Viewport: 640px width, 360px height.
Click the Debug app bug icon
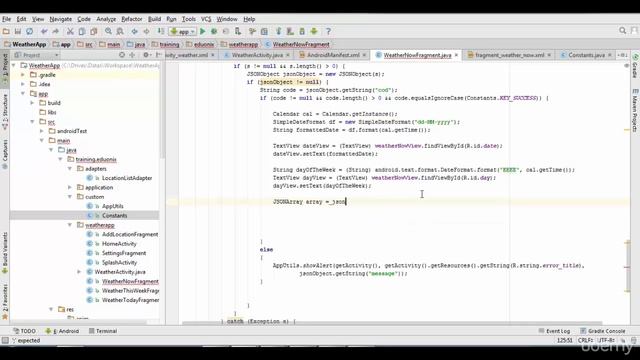pos(214,31)
